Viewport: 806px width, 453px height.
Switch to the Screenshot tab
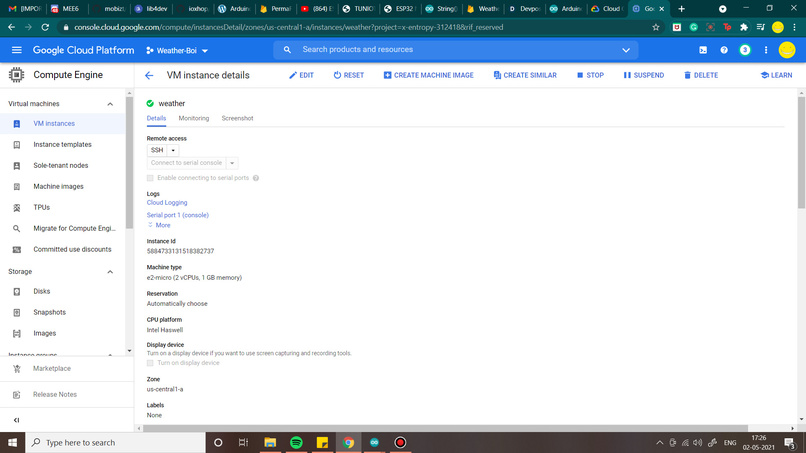point(237,118)
